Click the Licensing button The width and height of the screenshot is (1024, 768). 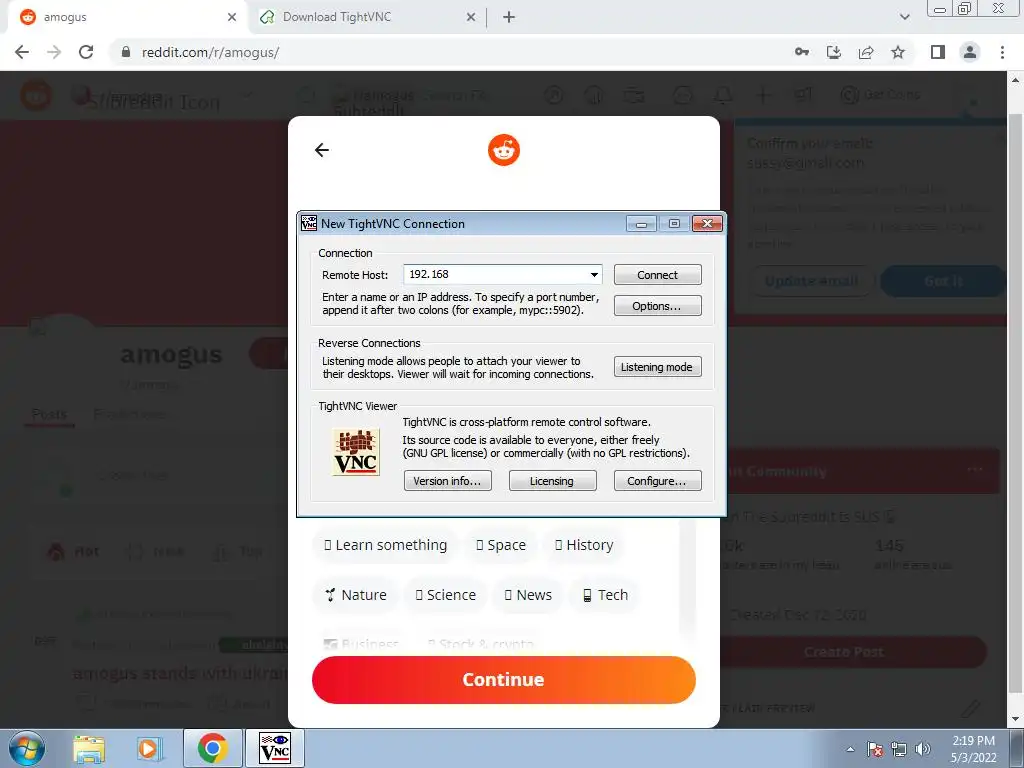[x=552, y=481]
